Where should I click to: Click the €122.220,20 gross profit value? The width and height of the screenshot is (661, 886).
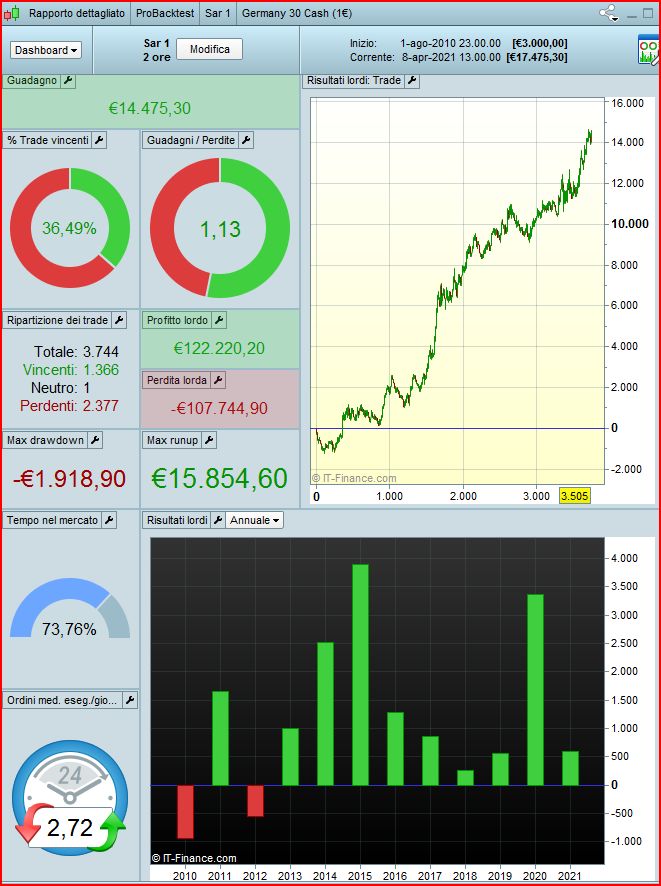tap(219, 348)
